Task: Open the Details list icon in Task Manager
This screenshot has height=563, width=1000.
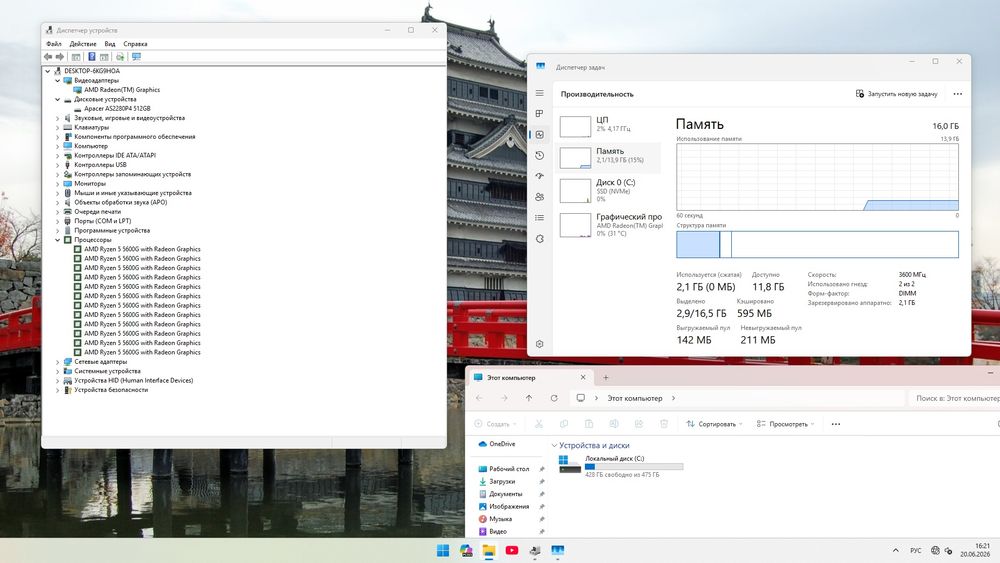Action: point(540,218)
